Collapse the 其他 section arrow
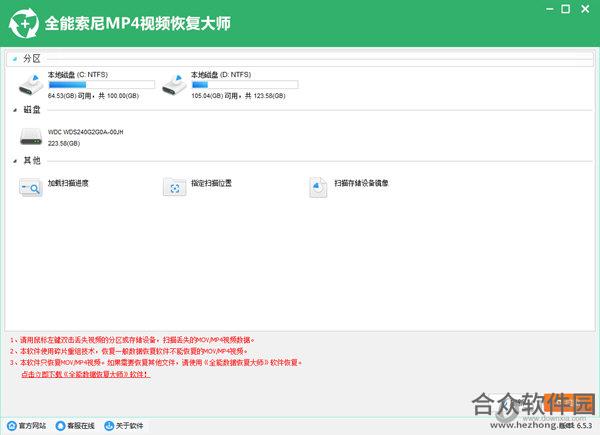This screenshot has height=435, width=600. [x=15, y=161]
